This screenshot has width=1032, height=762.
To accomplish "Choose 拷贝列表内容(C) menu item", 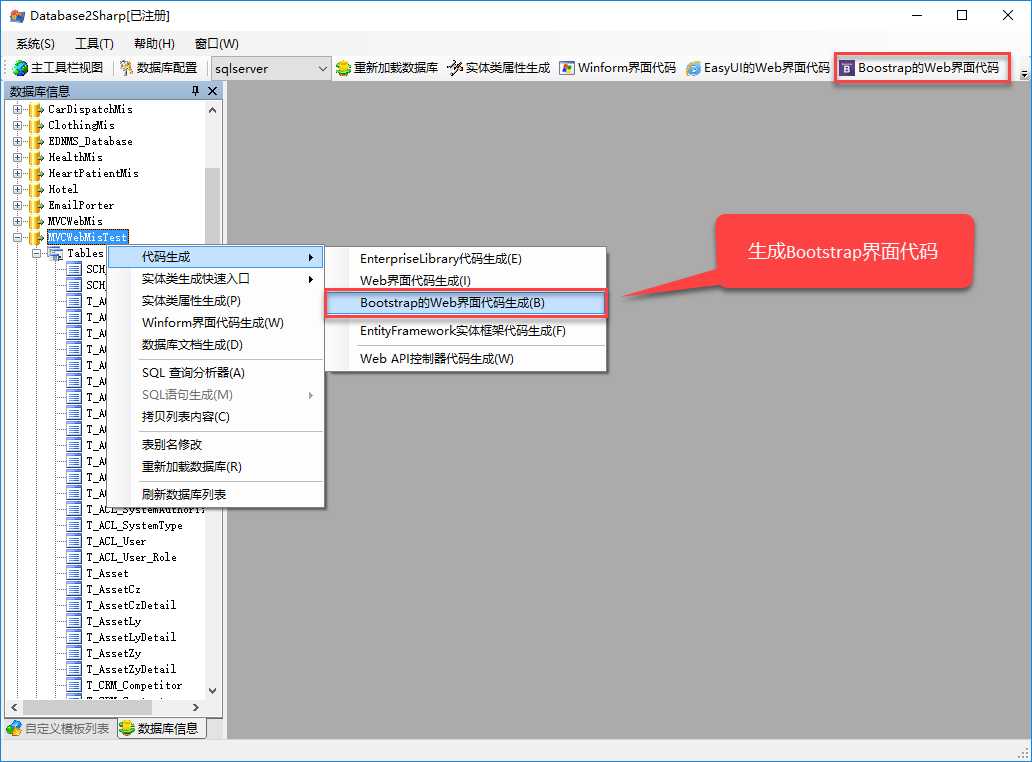I will pyautogui.click(x=216, y=417).
